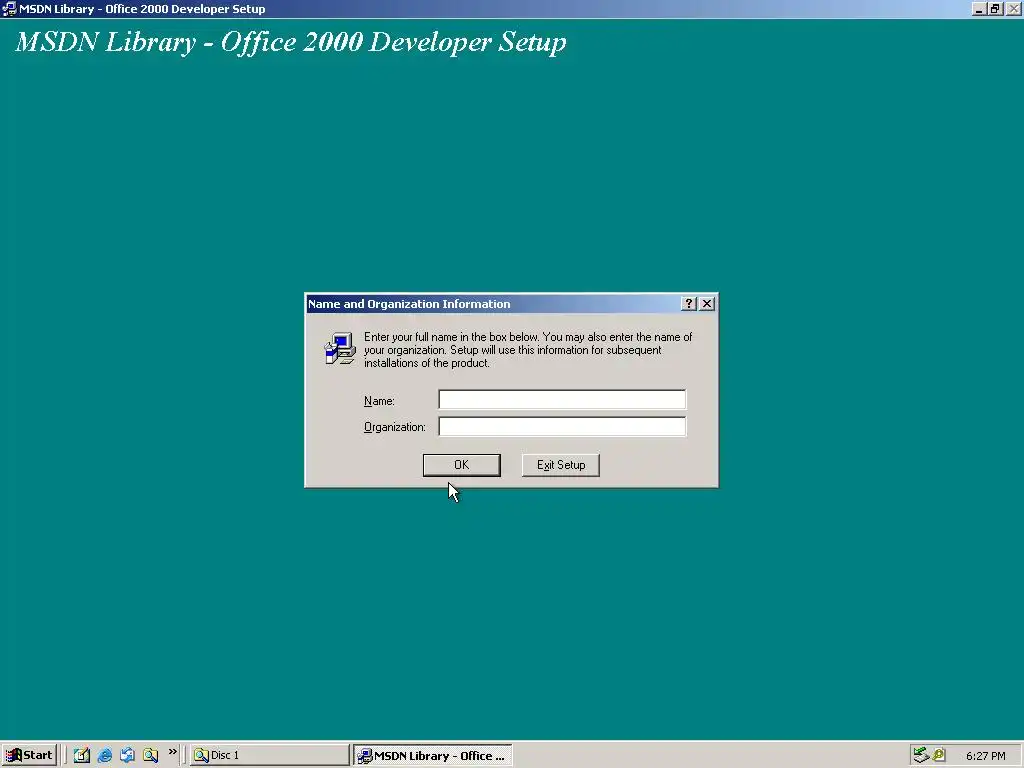Image resolution: width=1024 pixels, height=768 pixels.
Task: Click the green arrow tray icon
Action: tap(921, 755)
